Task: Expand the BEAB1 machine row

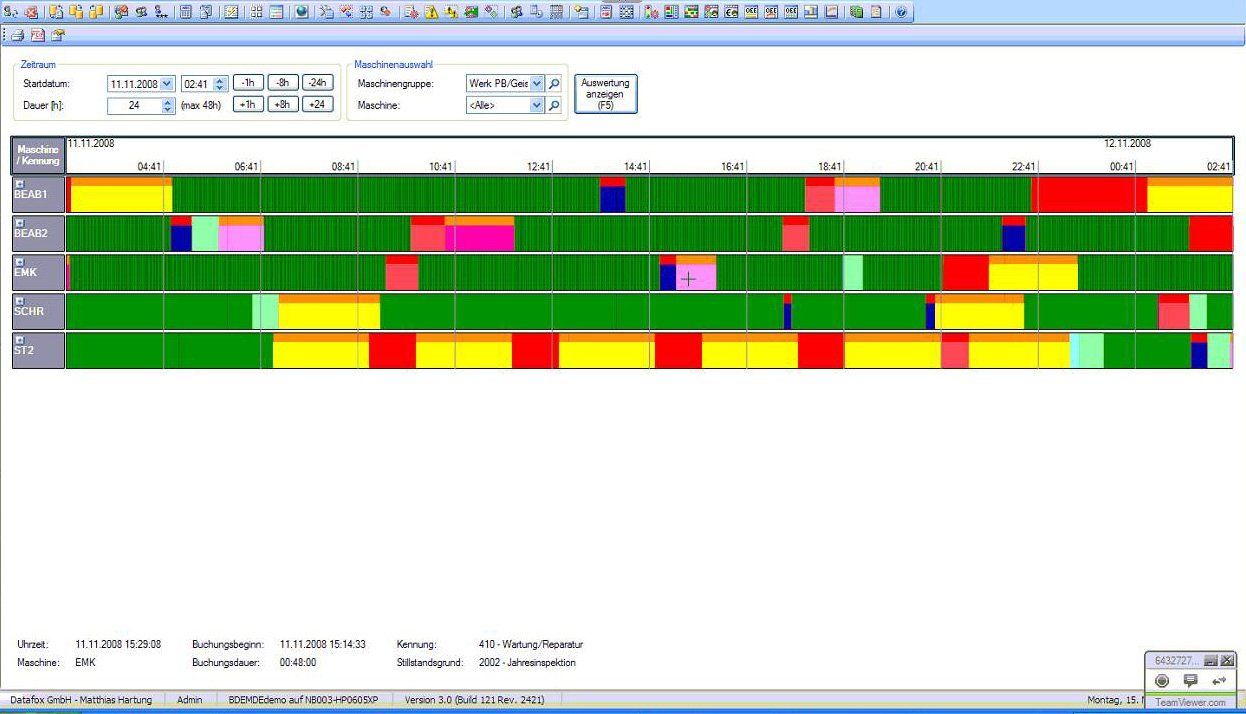Action: click(20, 183)
